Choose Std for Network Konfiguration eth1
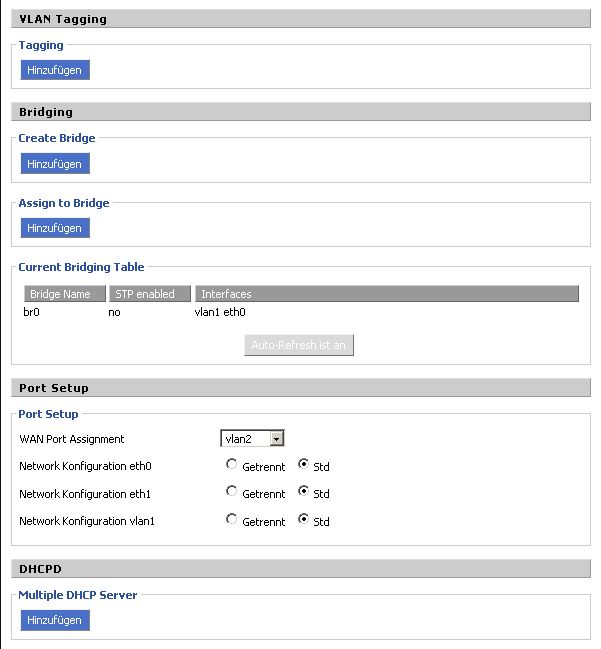Image resolution: width=601 pixels, height=649 pixels. pyautogui.click(x=304, y=492)
